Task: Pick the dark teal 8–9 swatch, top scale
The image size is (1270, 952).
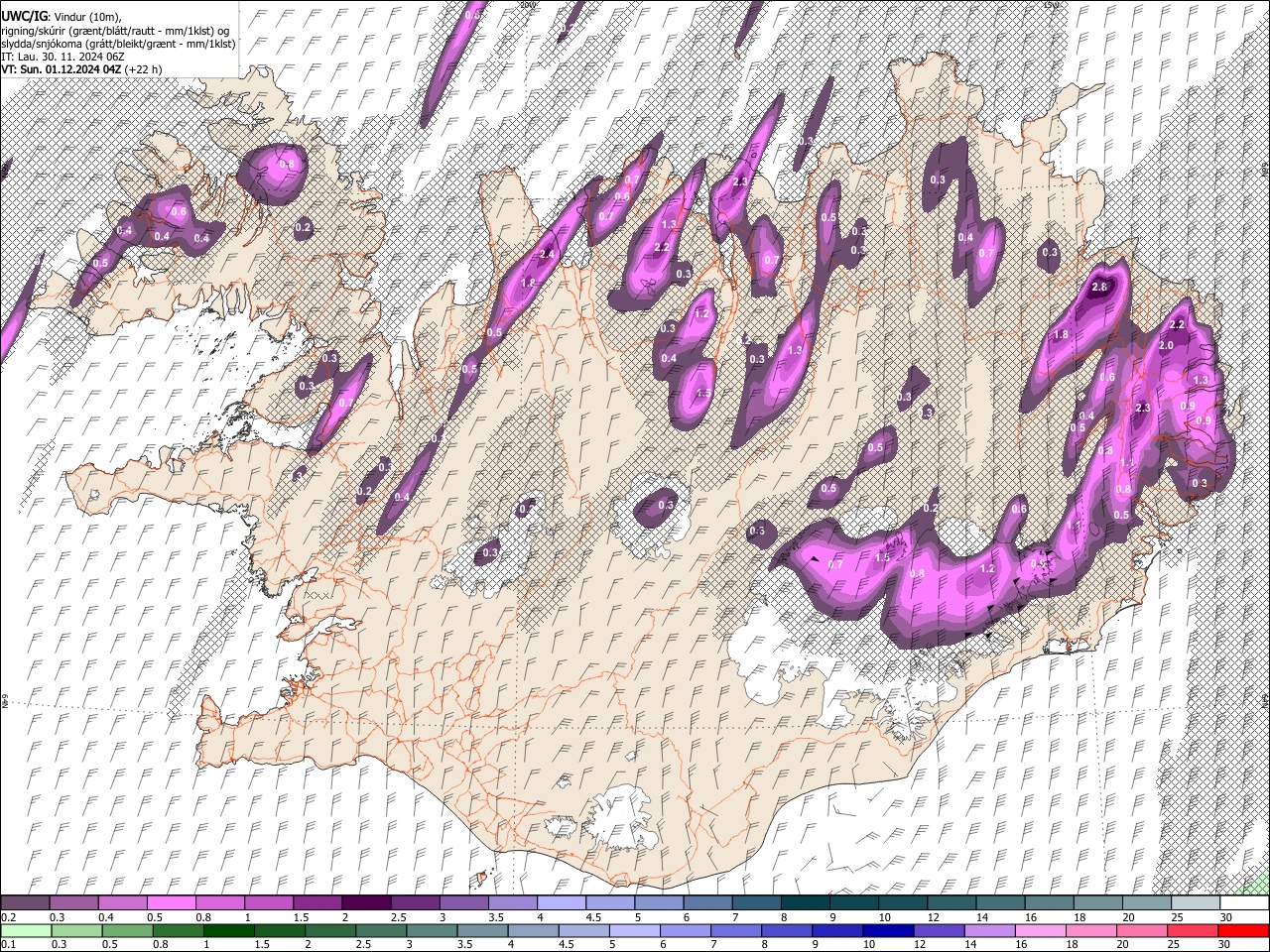Action: (x=806, y=902)
